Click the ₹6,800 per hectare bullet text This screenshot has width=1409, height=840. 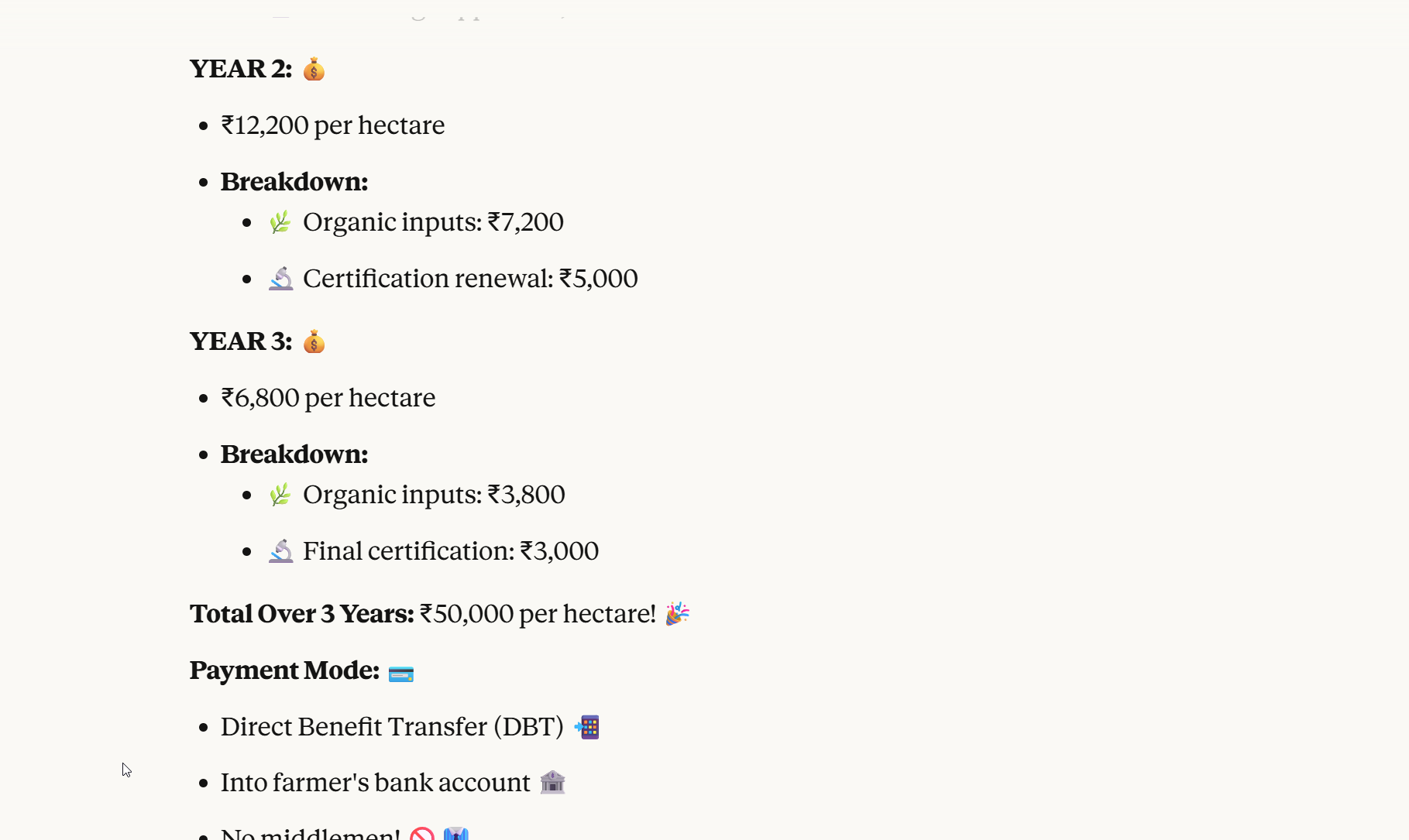(x=328, y=398)
